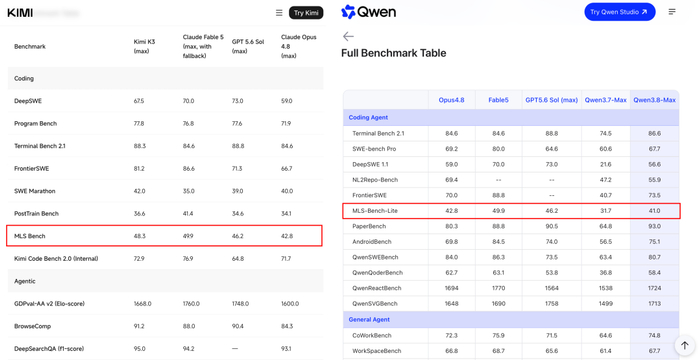700x360 pixels.
Task: Click the Full Benchmark Table heading
Action: click(393, 53)
